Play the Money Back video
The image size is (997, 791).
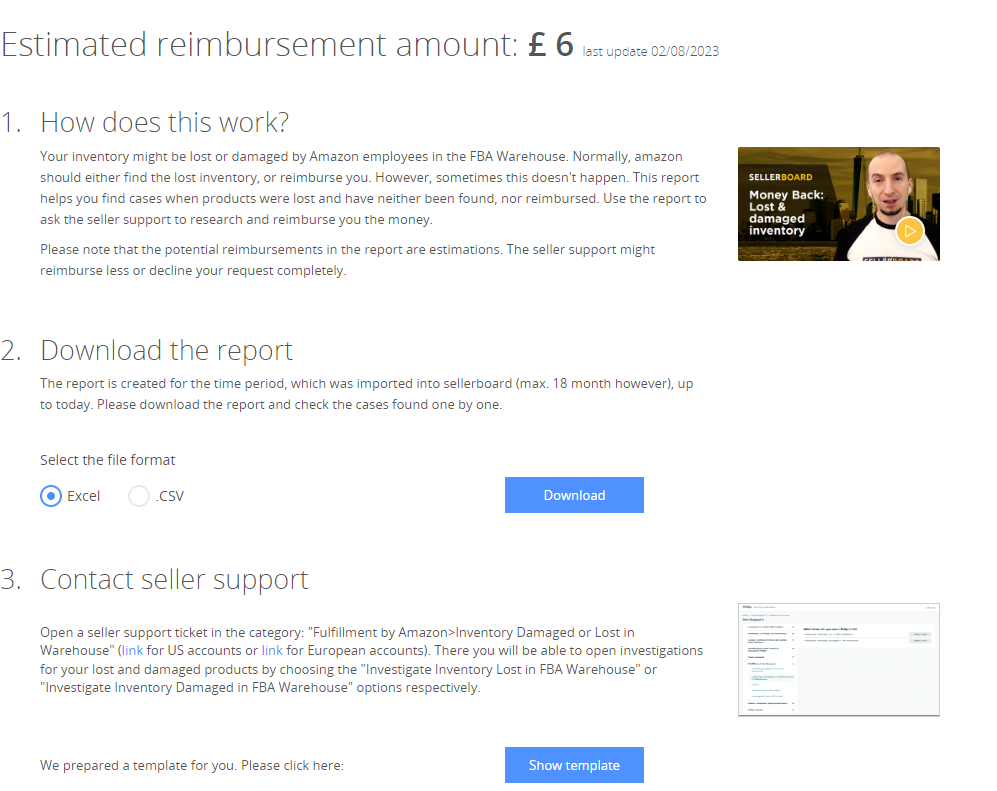(909, 231)
